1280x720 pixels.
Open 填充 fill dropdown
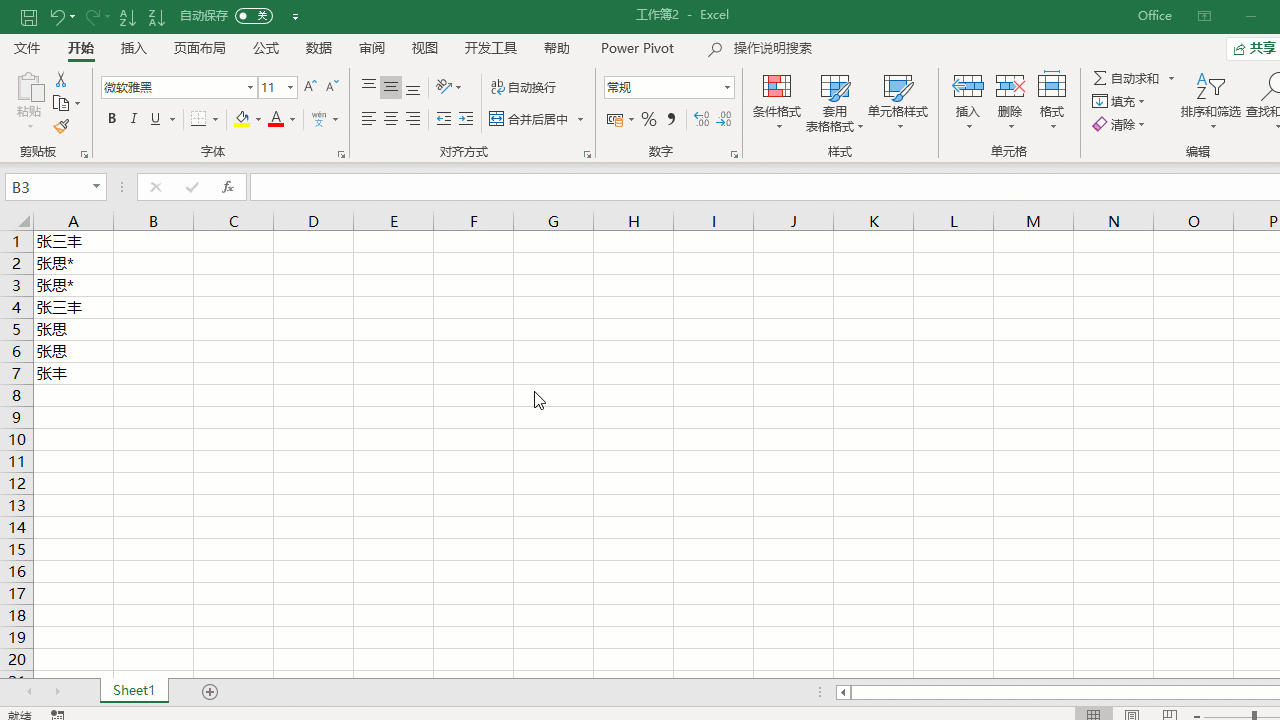[x=1119, y=101]
